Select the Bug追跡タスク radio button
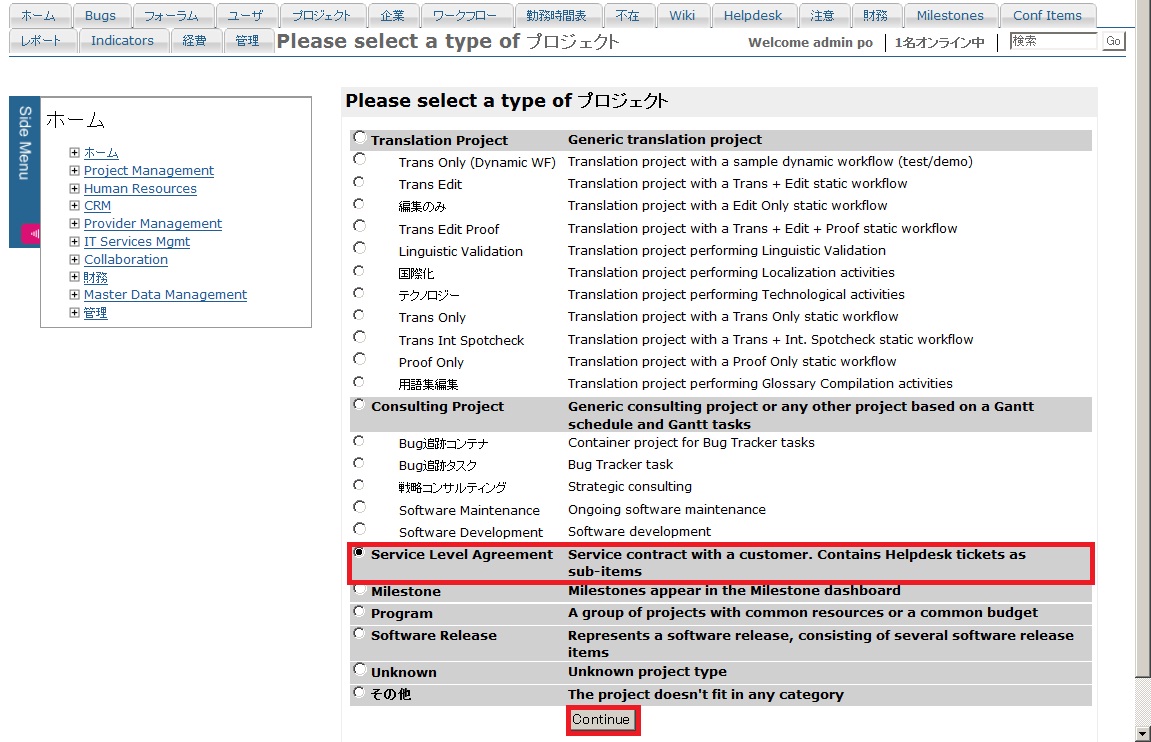Image resolution: width=1151 pixels, height=742 pixels. (359, 462)
